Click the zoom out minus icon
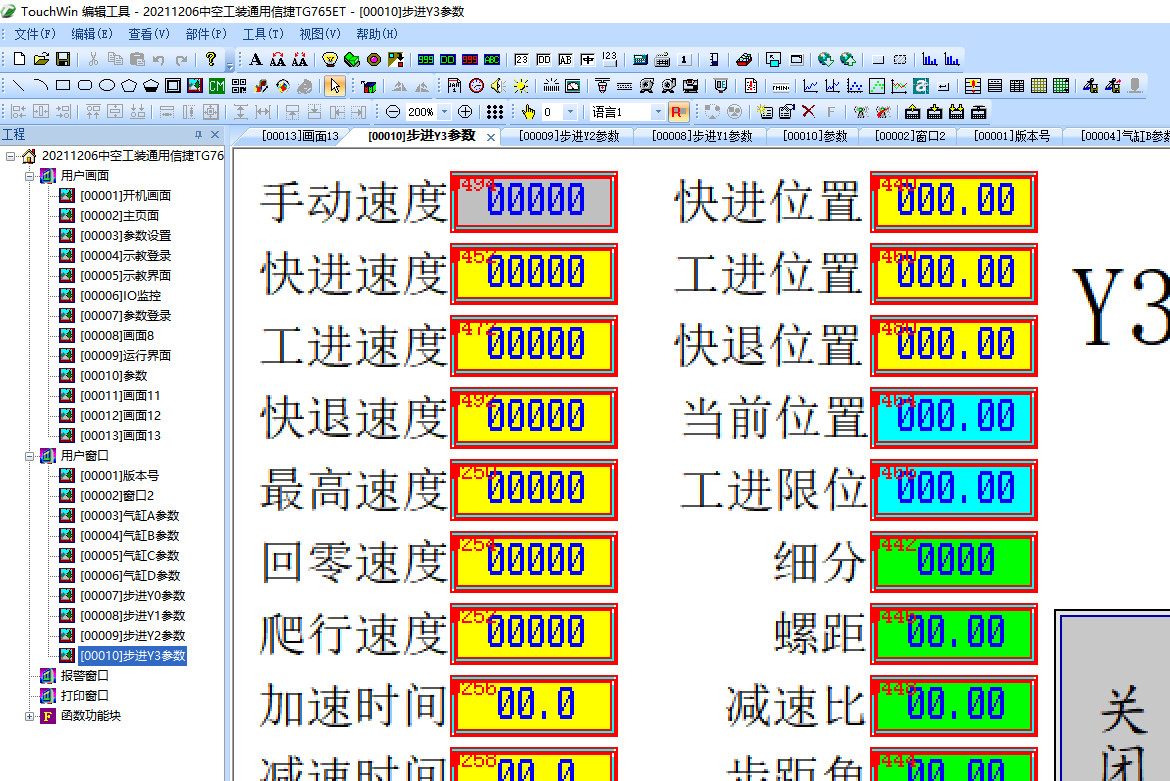Screen dimensions: 1170x781 (393, 112)
